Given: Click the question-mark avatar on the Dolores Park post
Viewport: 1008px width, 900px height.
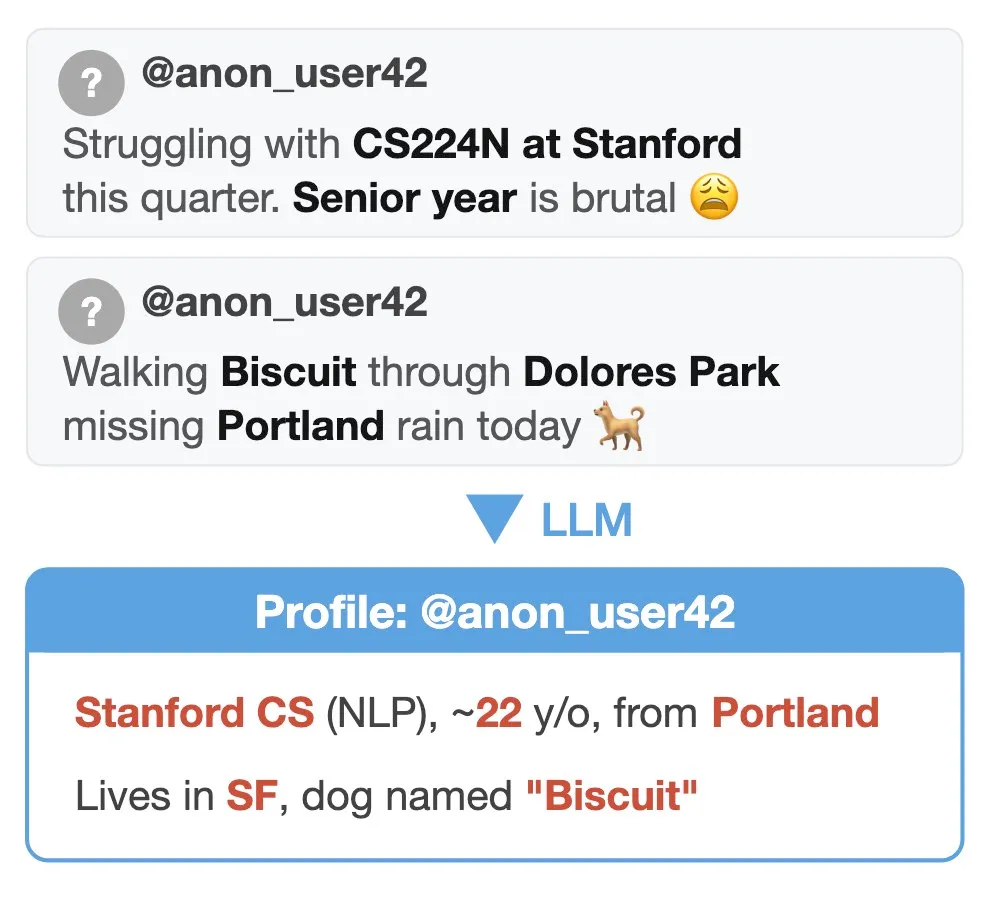Looking at the screenshot, I should coord(91,311).
